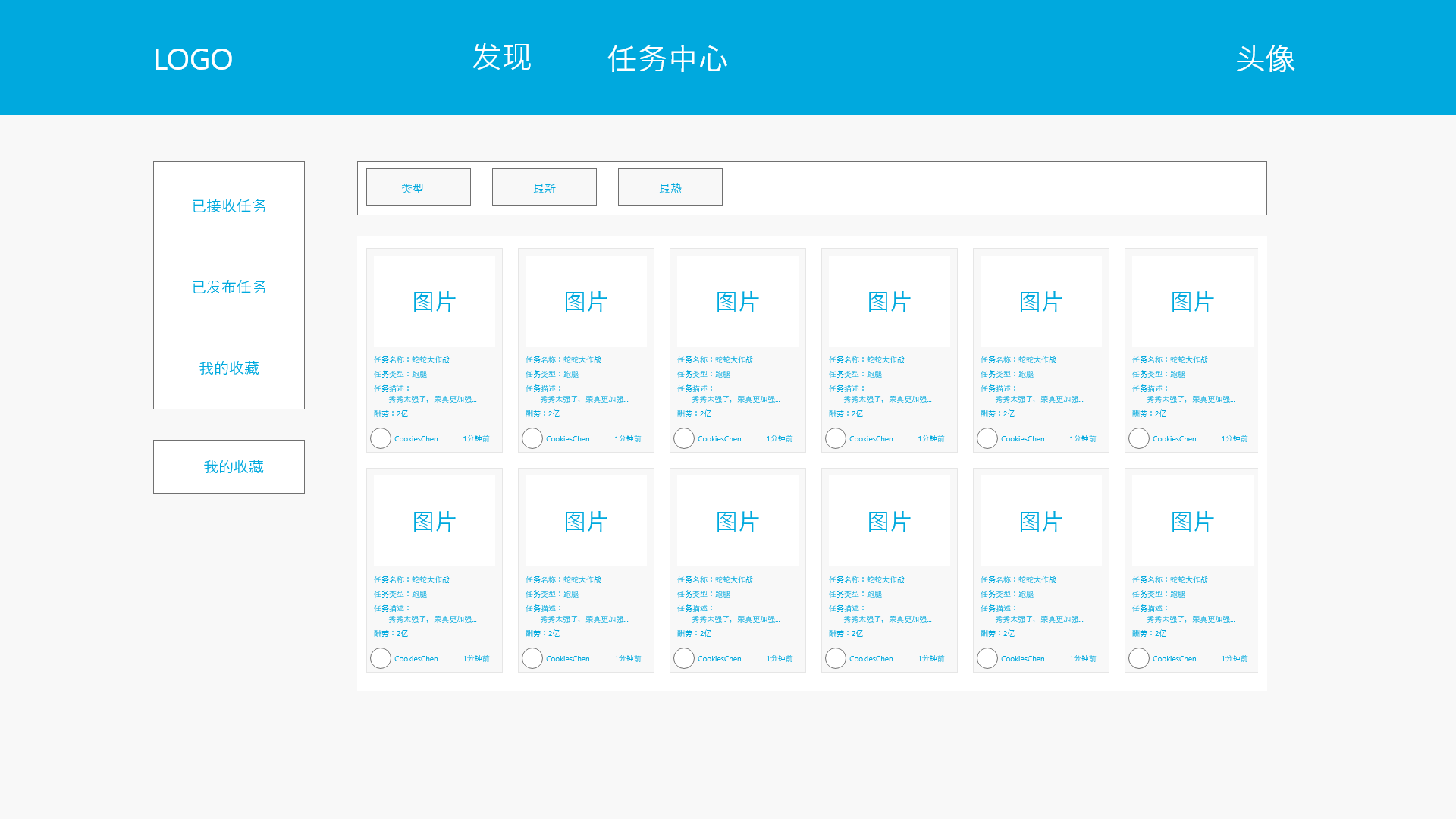This screenshot has height=819, width=1456.
Task: Click the round avatar icon on the third bottom-row card
Action: 684,658
